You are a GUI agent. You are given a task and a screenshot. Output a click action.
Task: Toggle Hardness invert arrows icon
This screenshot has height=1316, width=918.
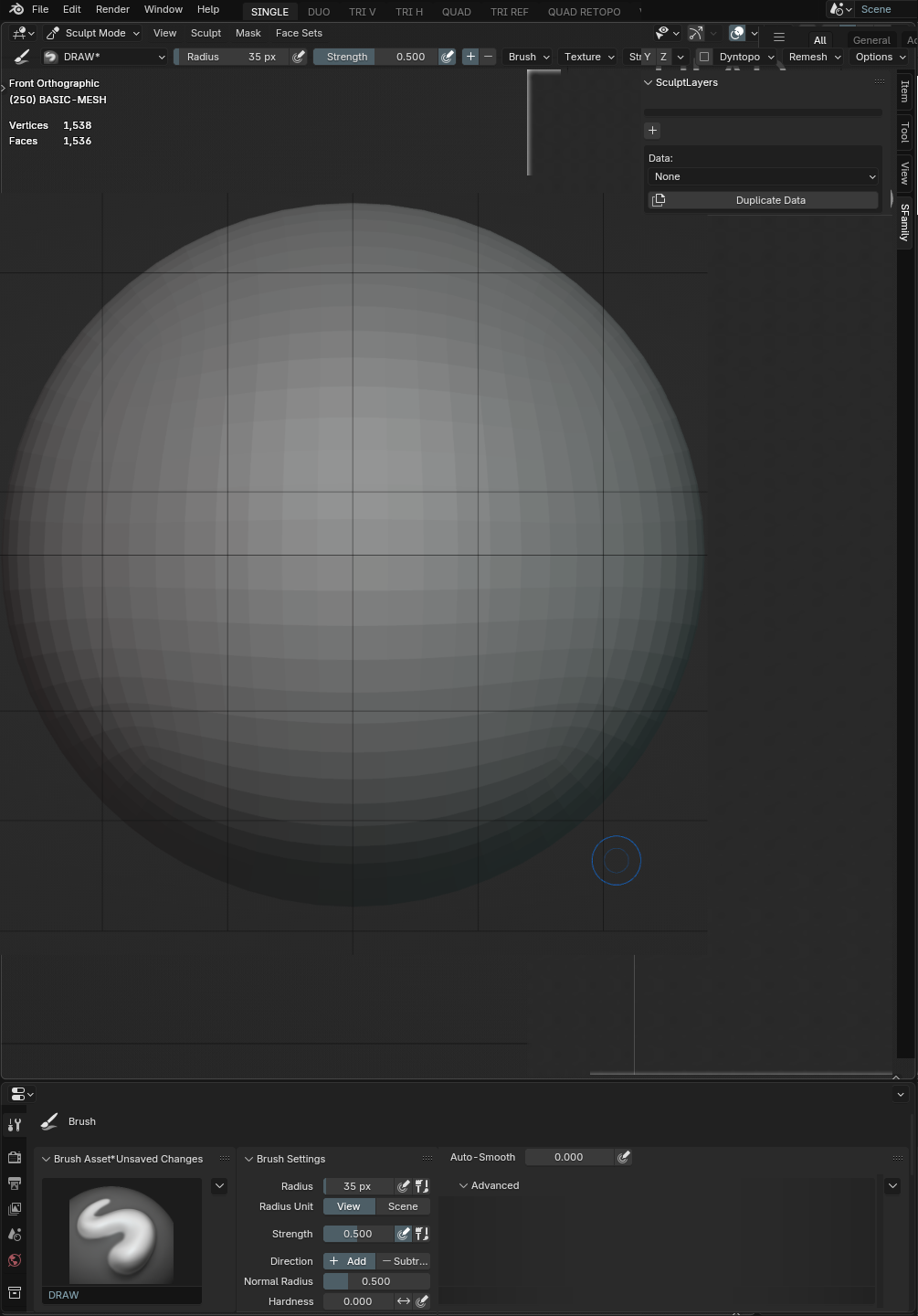[x=403, y=1301]
